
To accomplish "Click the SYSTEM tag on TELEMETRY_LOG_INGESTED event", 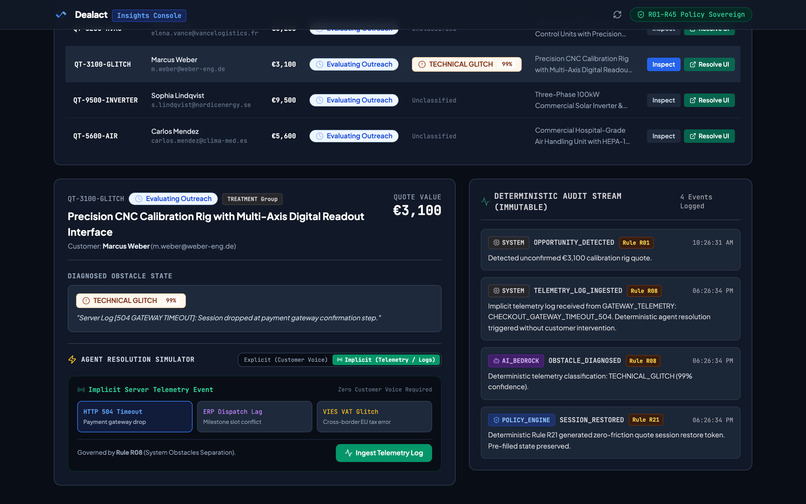I will [508, 291].
